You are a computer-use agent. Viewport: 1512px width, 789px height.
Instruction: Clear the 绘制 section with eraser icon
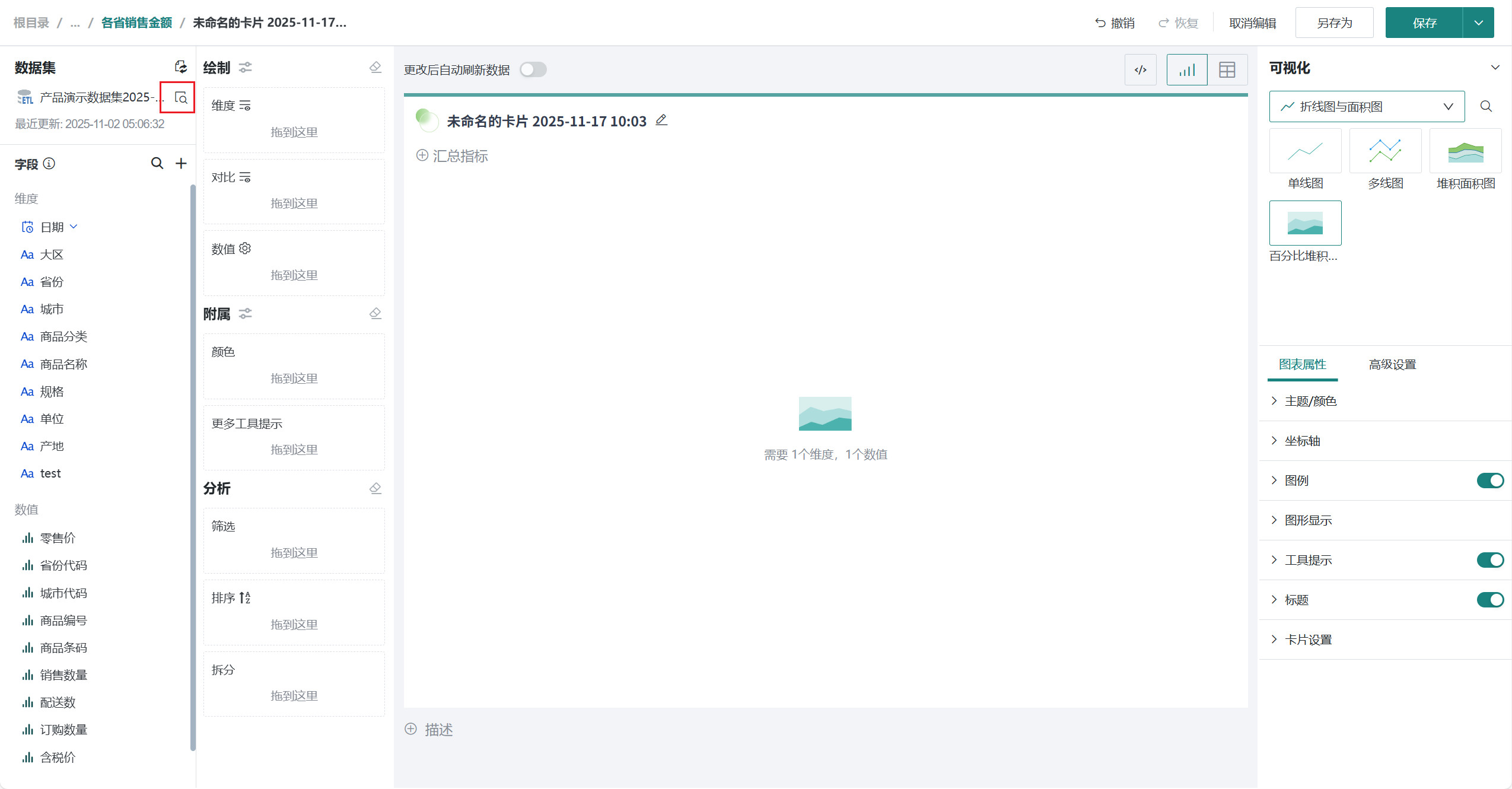(375, 67)
